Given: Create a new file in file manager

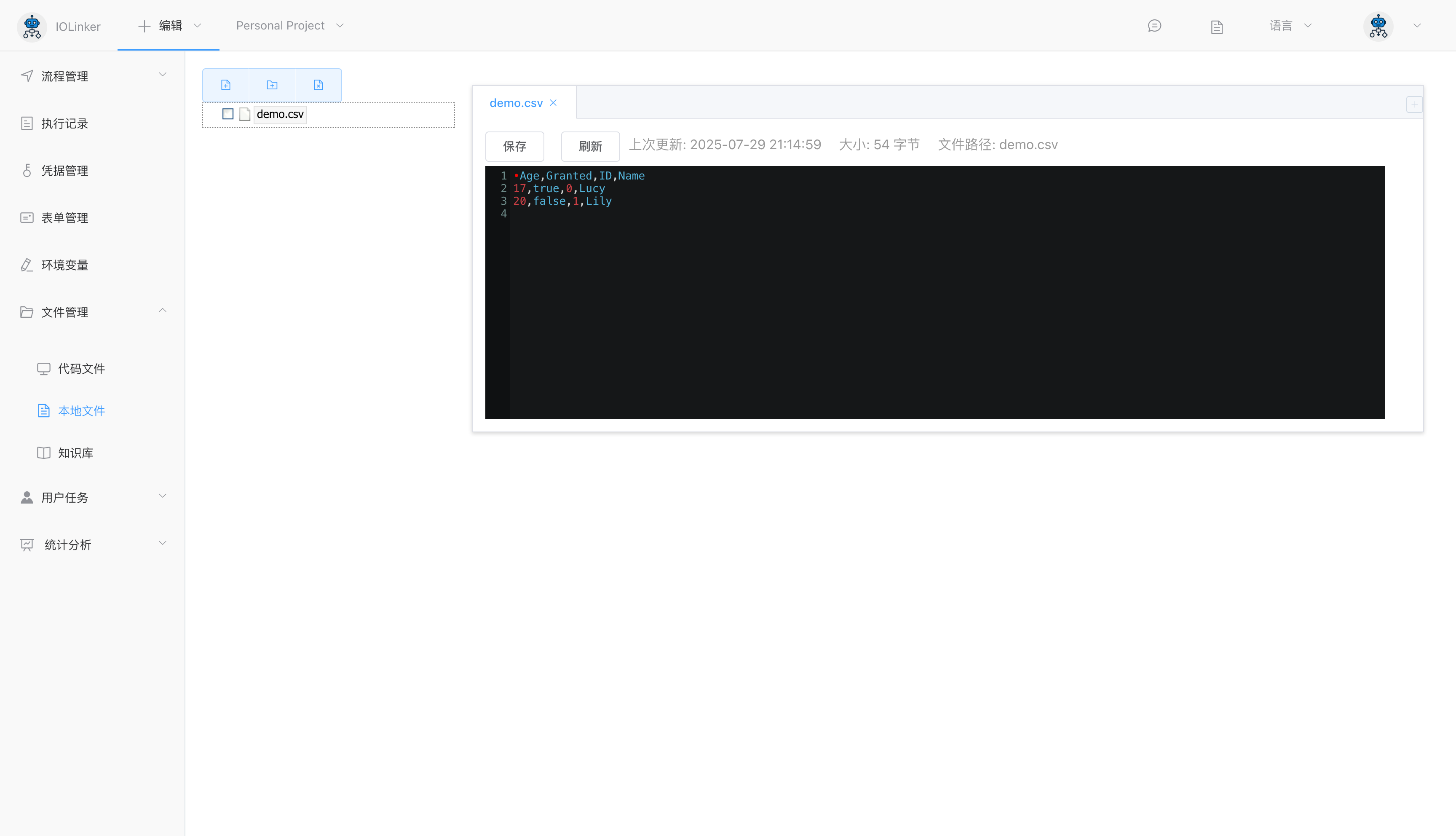Looking at the screenshot, I should pyautogui.click(x=225, y=84).
